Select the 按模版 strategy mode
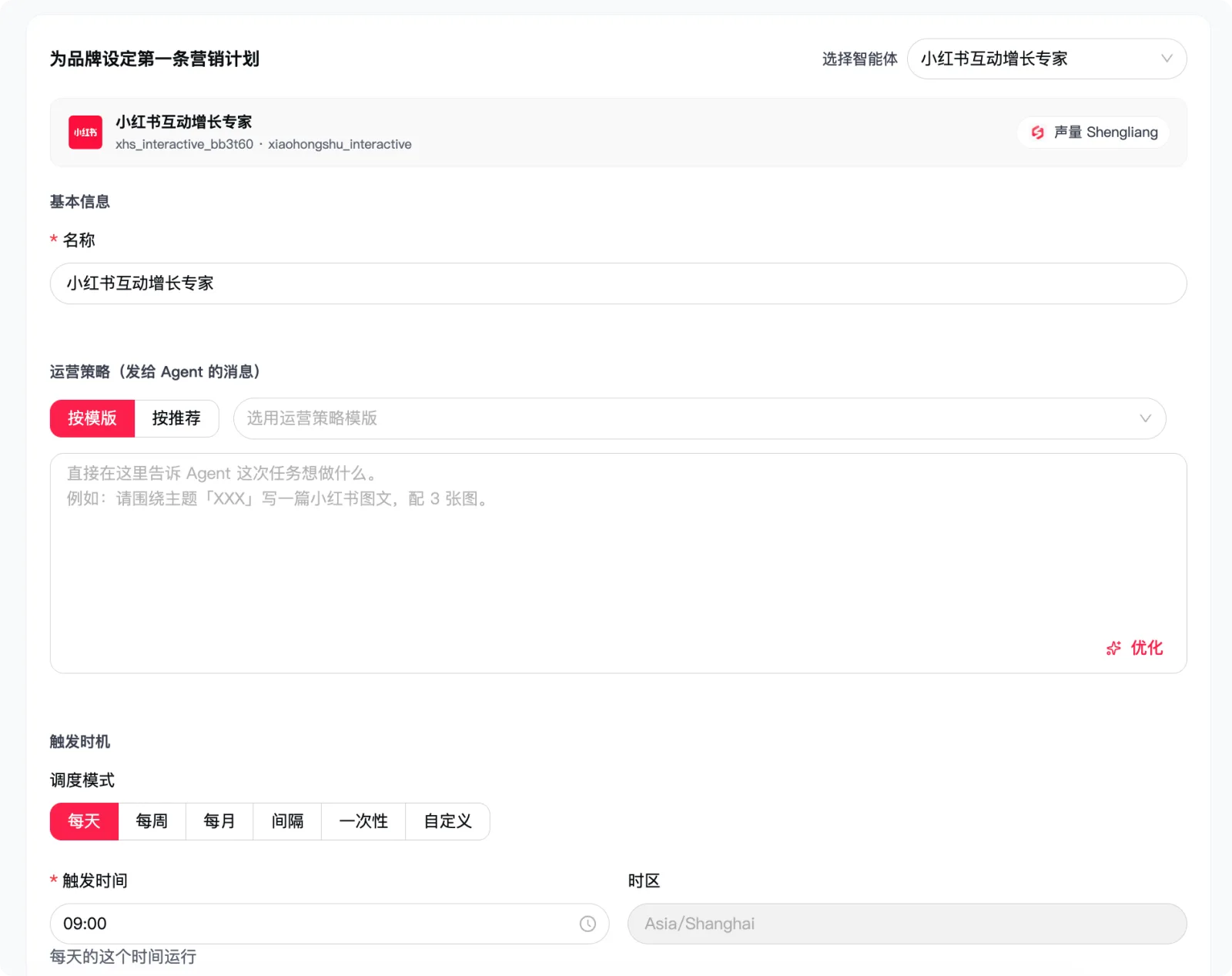 [x=92, y=418]
